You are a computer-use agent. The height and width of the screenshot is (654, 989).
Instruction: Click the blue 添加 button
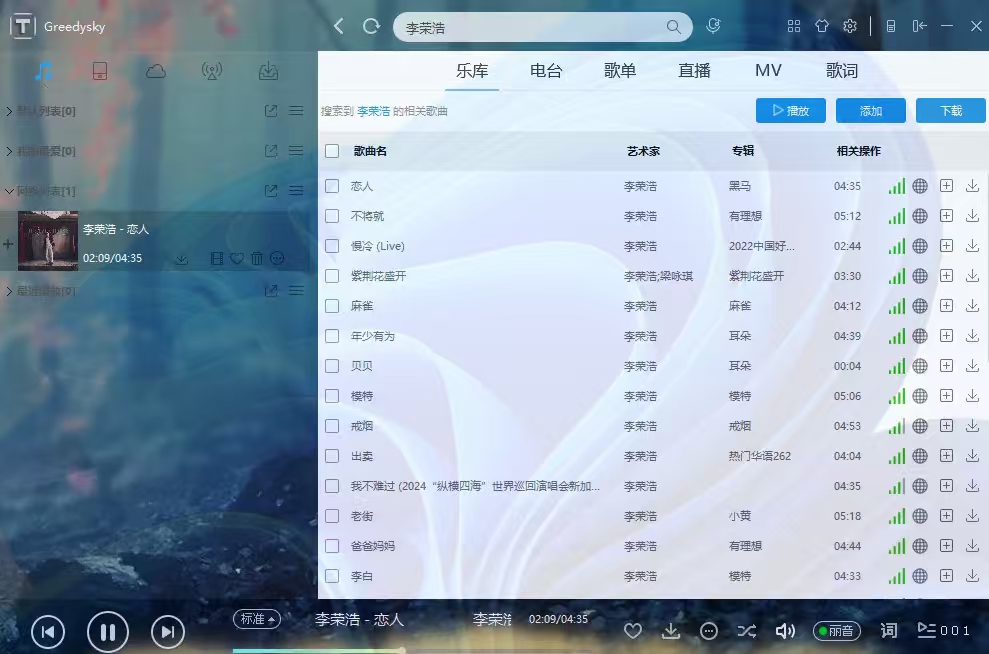point(871,111)
